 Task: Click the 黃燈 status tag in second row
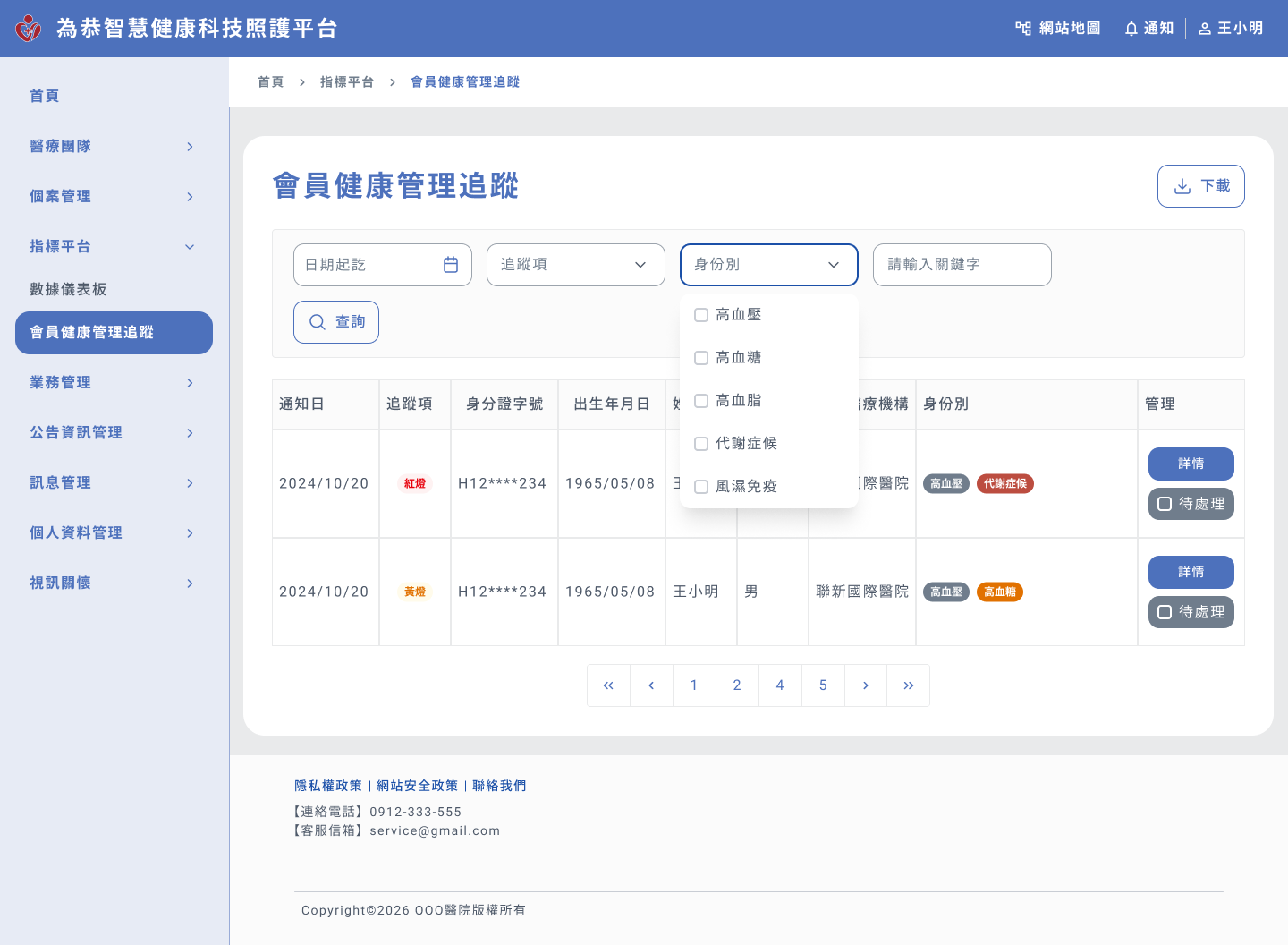pyautogui.click(x=415, y=592)
